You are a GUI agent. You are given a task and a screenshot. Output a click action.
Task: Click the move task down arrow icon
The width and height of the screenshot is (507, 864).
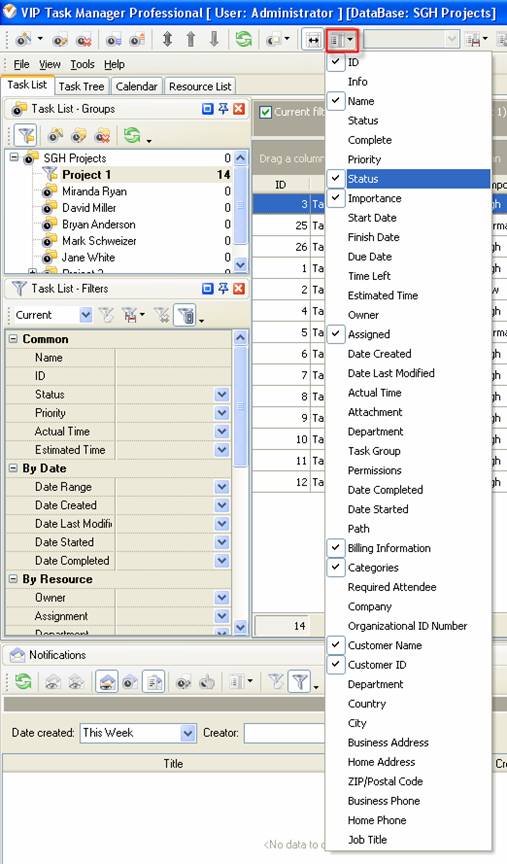(x=214, y=39)
